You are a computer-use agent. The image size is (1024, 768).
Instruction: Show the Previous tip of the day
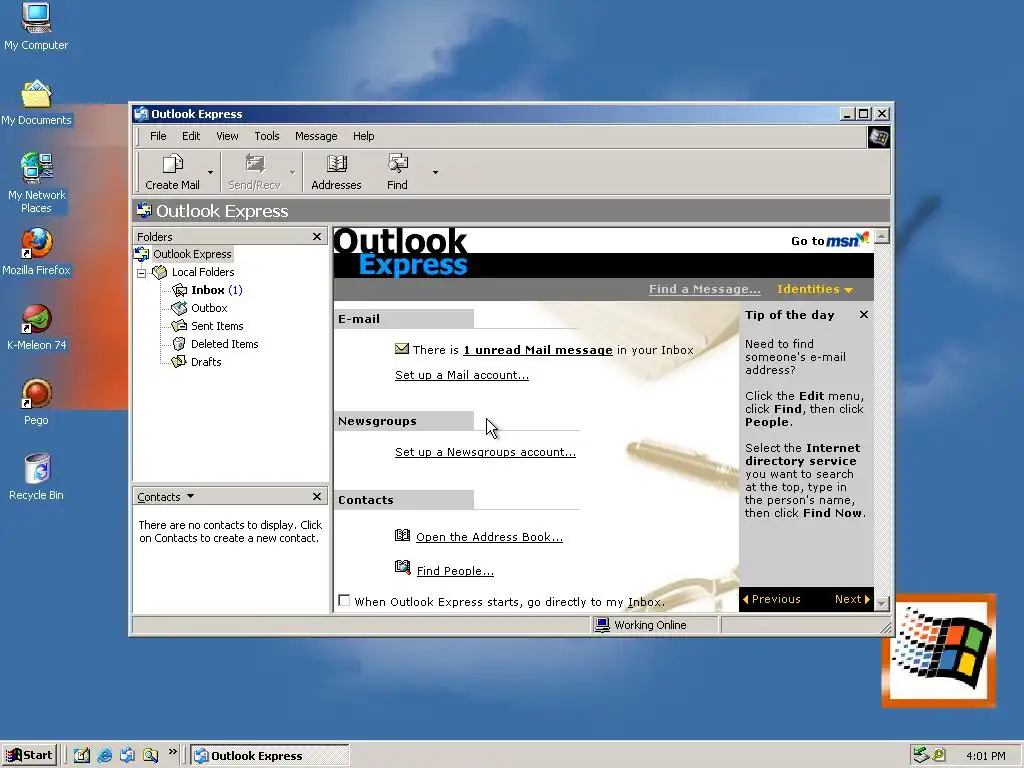click(771, 599)
